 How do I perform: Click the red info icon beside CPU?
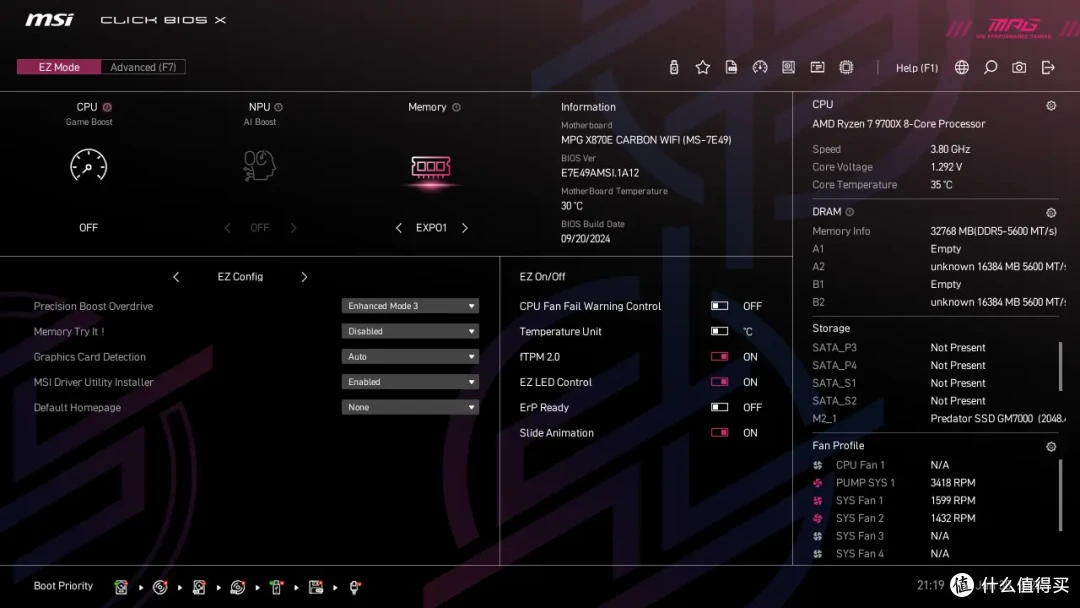(x=107, y=107)
